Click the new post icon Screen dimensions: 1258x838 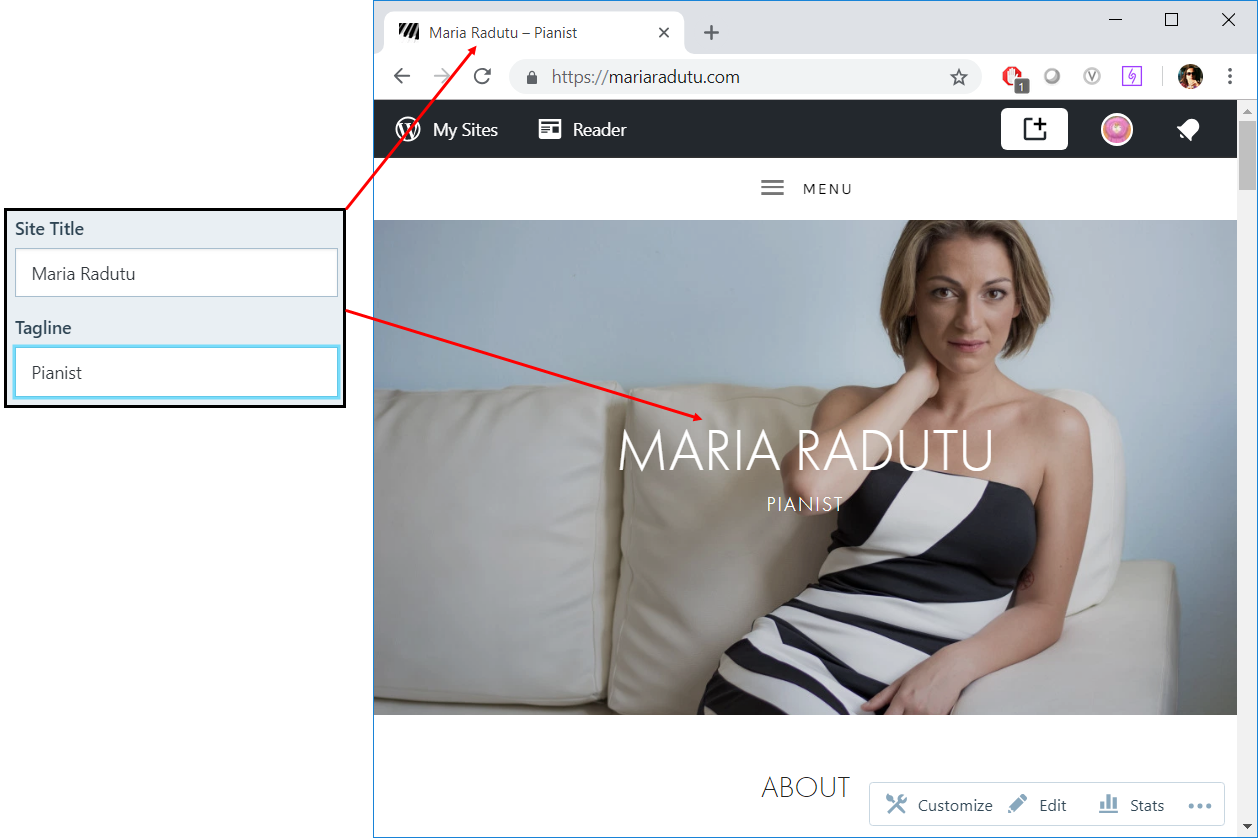point(1034,129)
